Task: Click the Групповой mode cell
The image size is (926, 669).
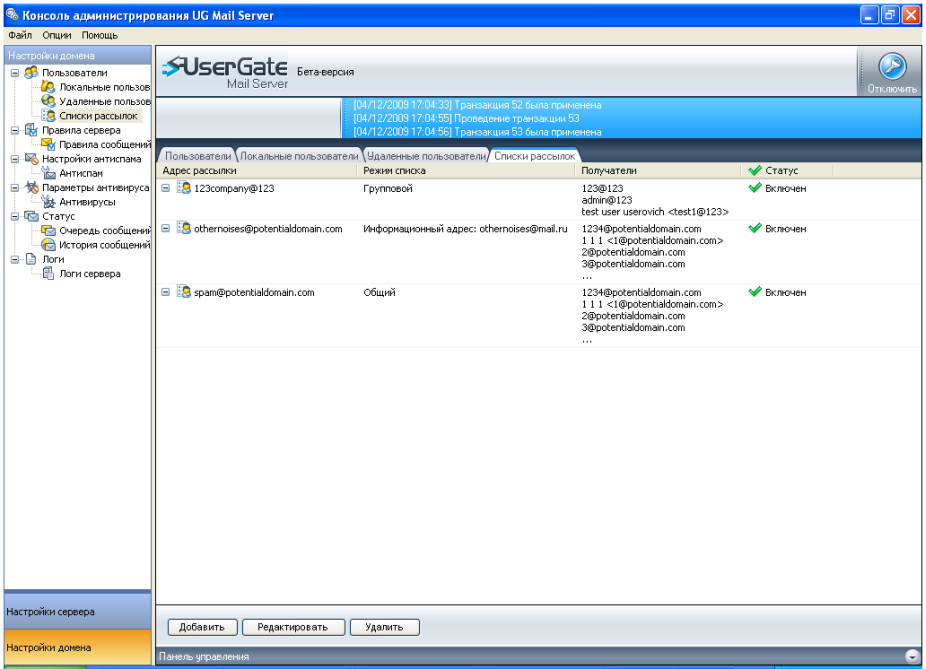Action: (387, 188)
